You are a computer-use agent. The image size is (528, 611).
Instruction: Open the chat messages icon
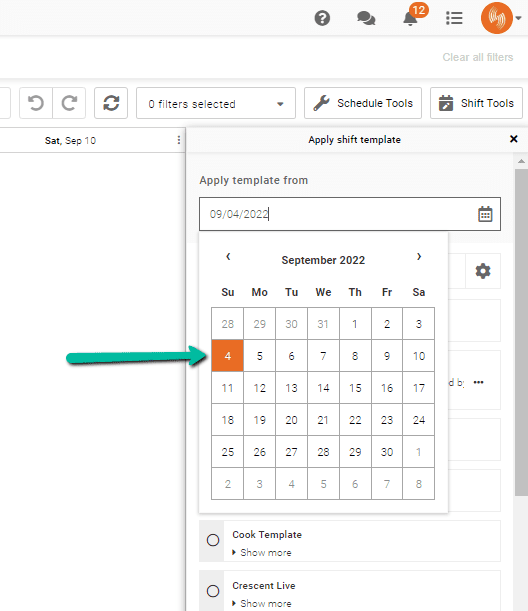coord(366,18)
